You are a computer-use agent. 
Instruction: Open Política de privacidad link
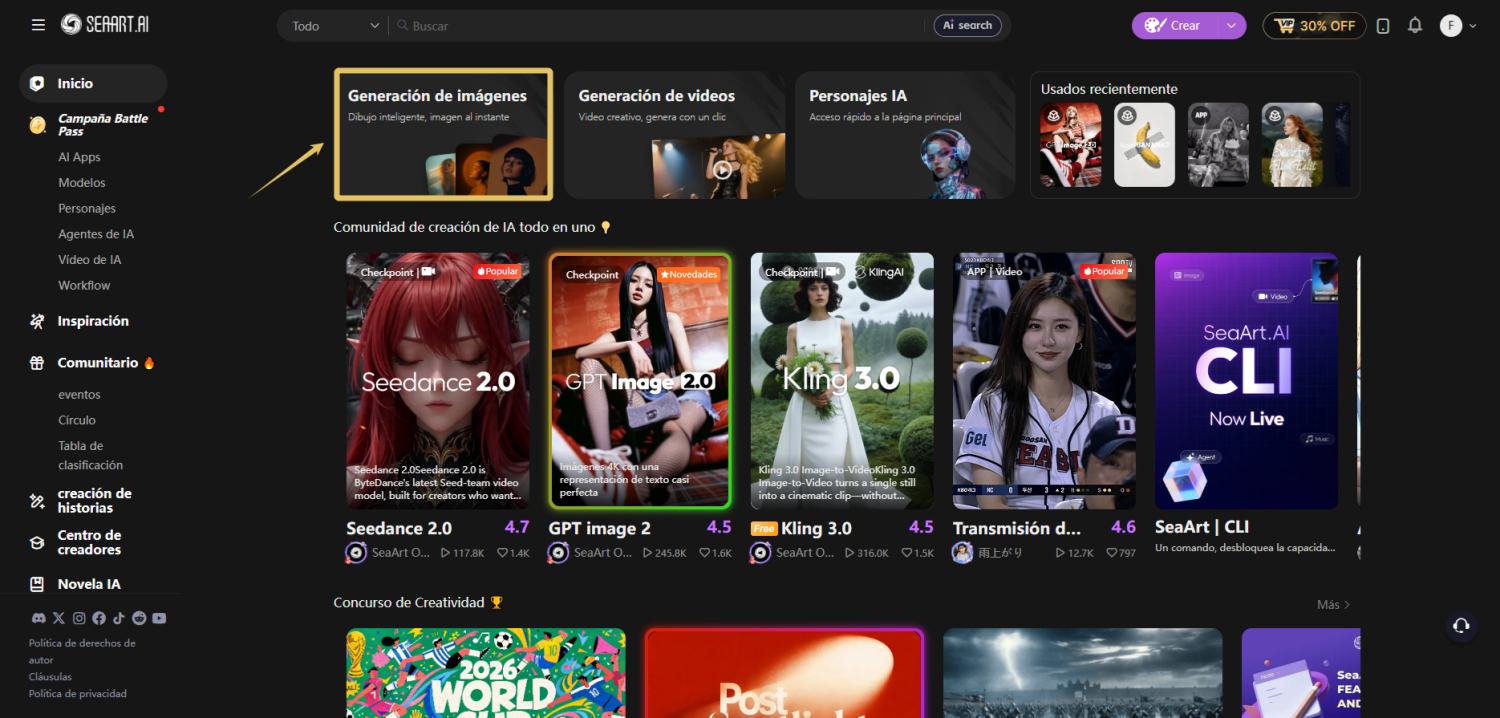pyautogui.click(x=78, y=694)
